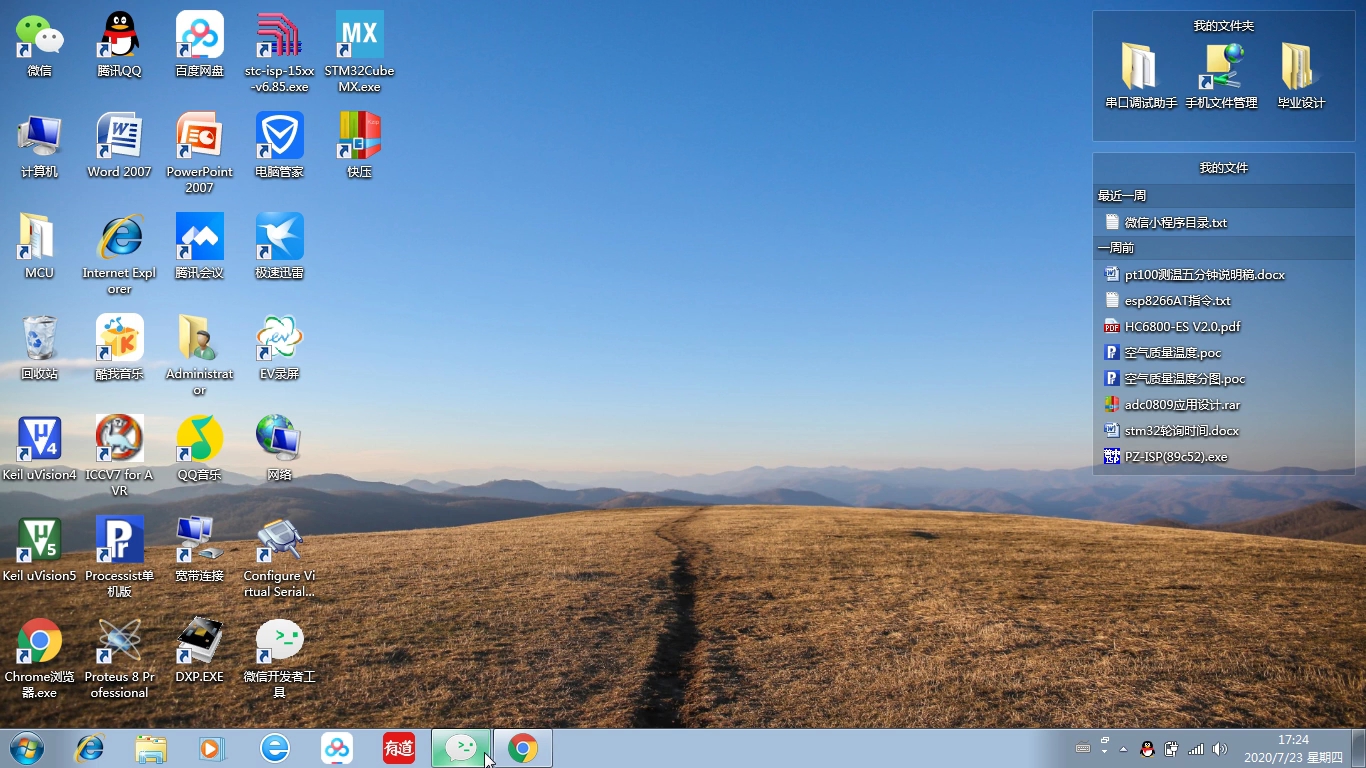Open the 手机文件管理 shortcut in 我的文件夹
The height and width of the screenshot is (768, 1366).
tap(1221, 75)
